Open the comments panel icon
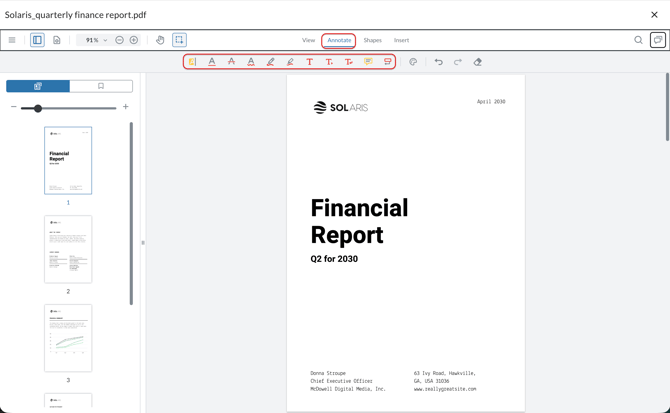670x413 pixels. pos(657,40)
